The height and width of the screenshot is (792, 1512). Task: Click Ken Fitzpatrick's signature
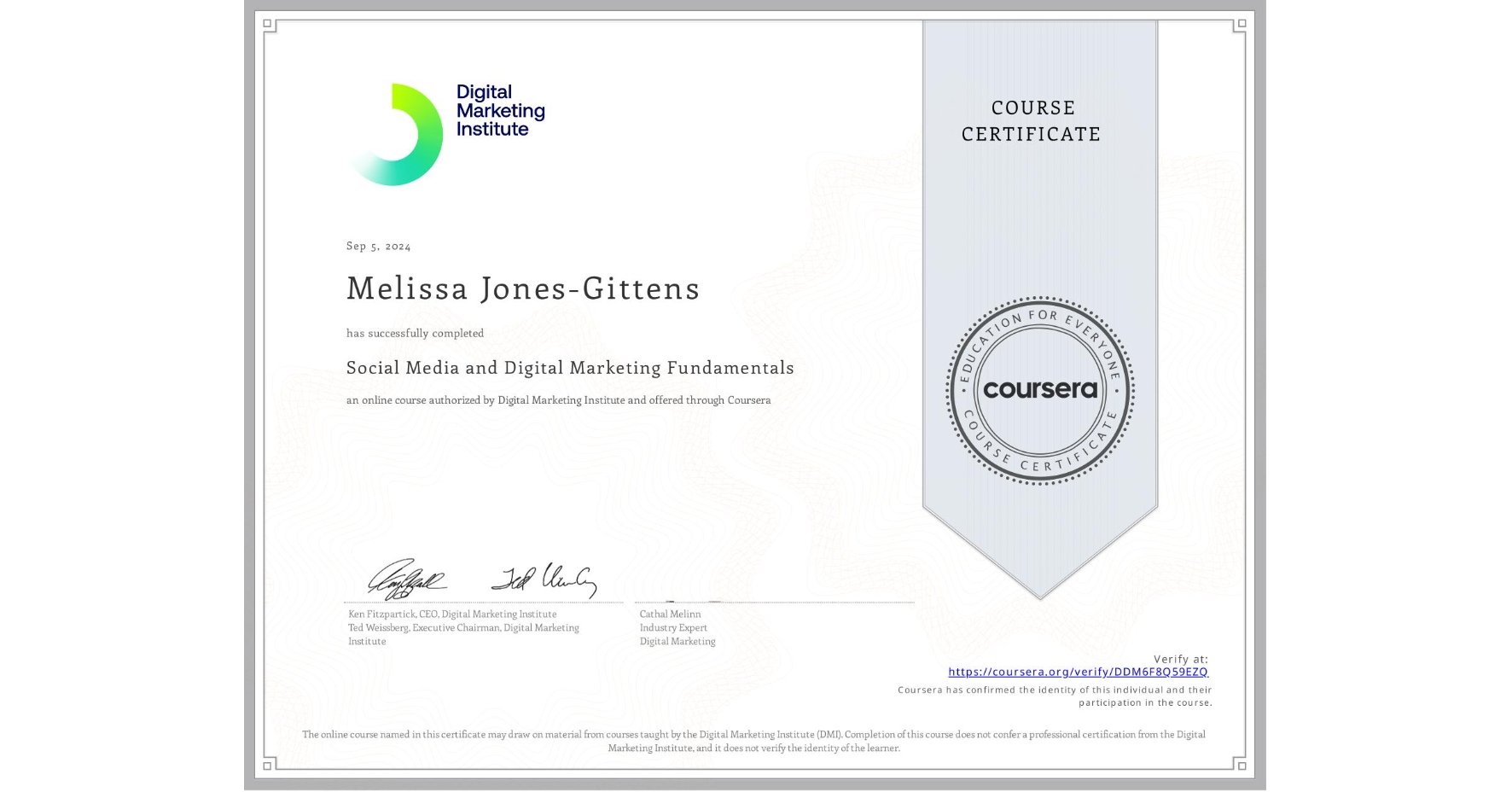coord(406,579)
